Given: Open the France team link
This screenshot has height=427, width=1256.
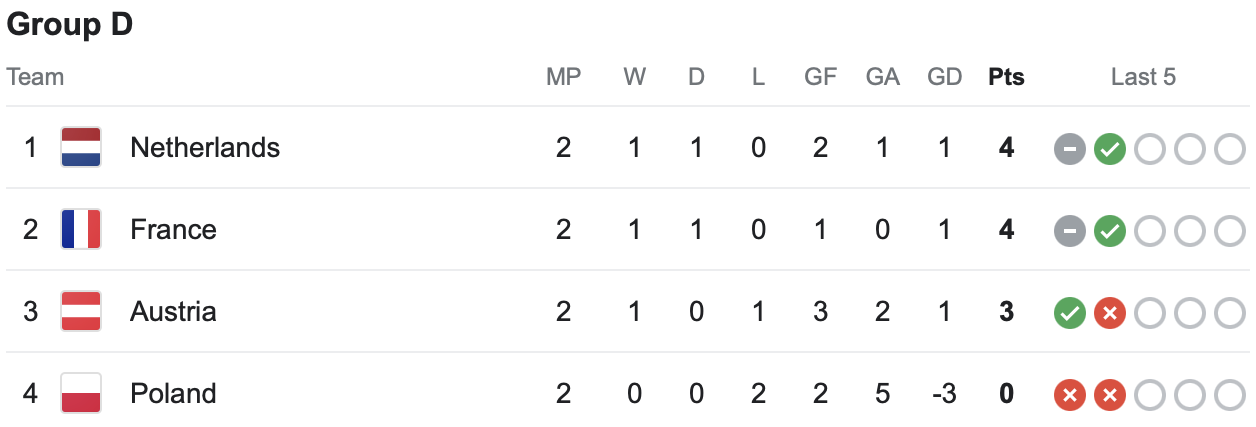Looking at the screenshot, I should tap(173, 230).
